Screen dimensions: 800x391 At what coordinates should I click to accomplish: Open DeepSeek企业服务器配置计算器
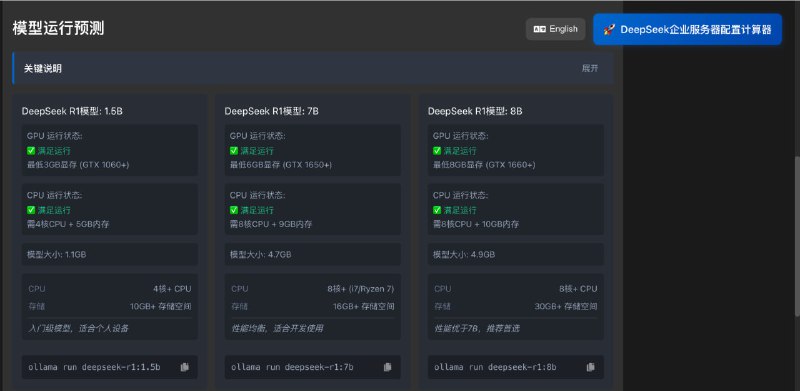[687, 29]
